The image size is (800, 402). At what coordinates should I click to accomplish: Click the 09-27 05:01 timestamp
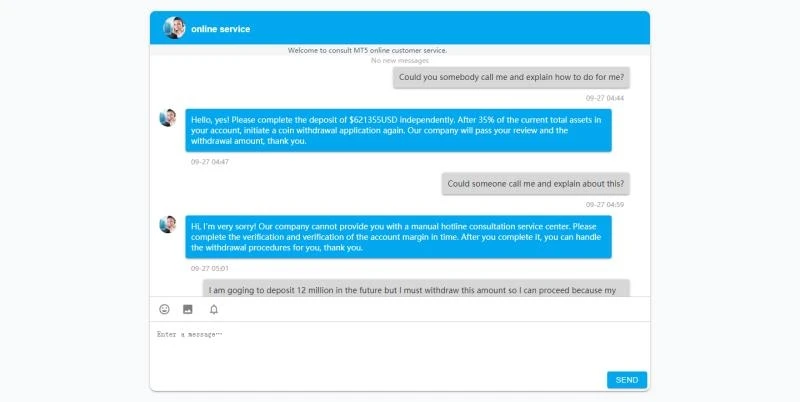pyautogui.click(x=210, y=268)
